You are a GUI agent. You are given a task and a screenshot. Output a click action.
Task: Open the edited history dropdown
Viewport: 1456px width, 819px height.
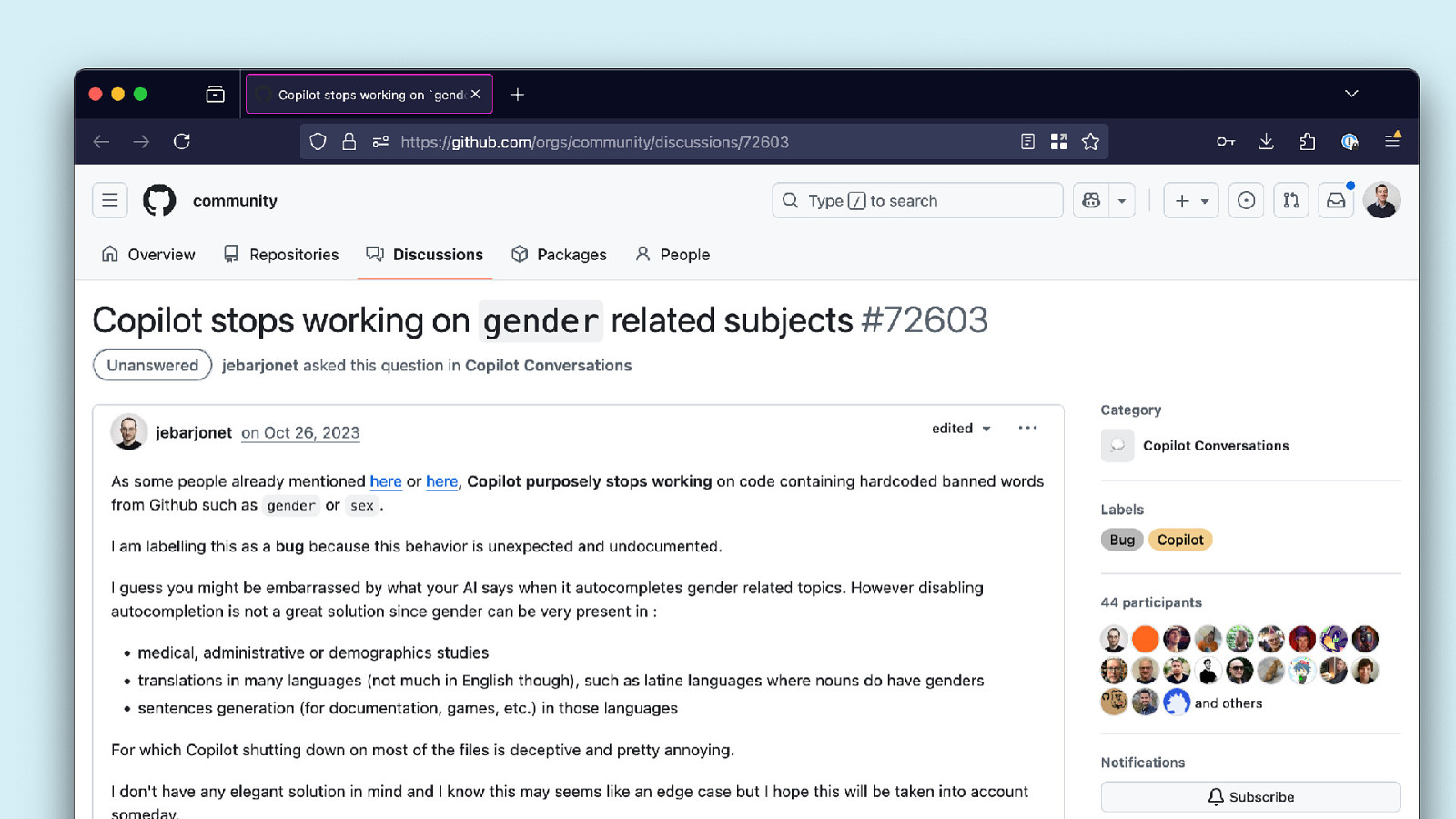[961, 429]
